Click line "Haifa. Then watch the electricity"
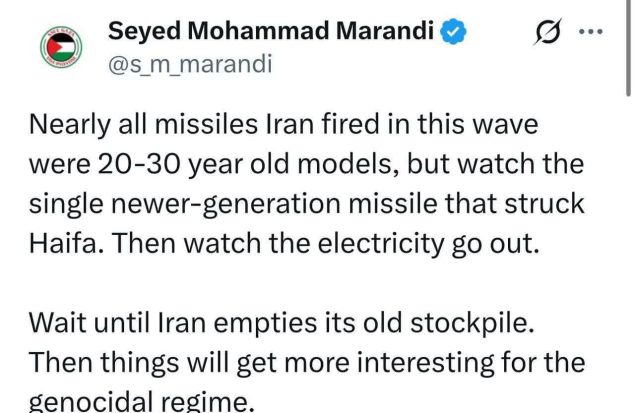This screenshot has width=635, height=413. coord(284,243)
